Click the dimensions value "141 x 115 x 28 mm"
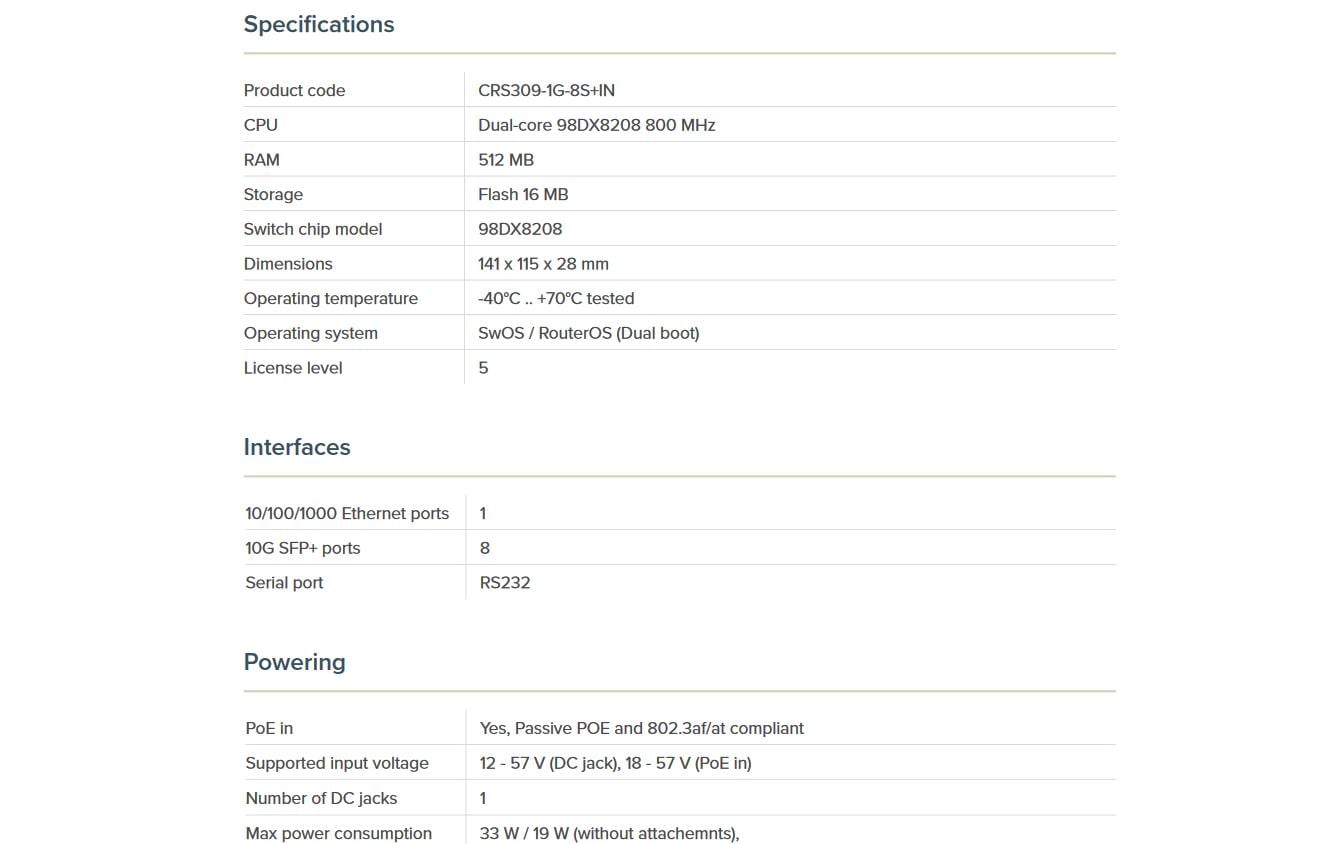This screenshot has height=844, width=1341. tap(543, 264)
